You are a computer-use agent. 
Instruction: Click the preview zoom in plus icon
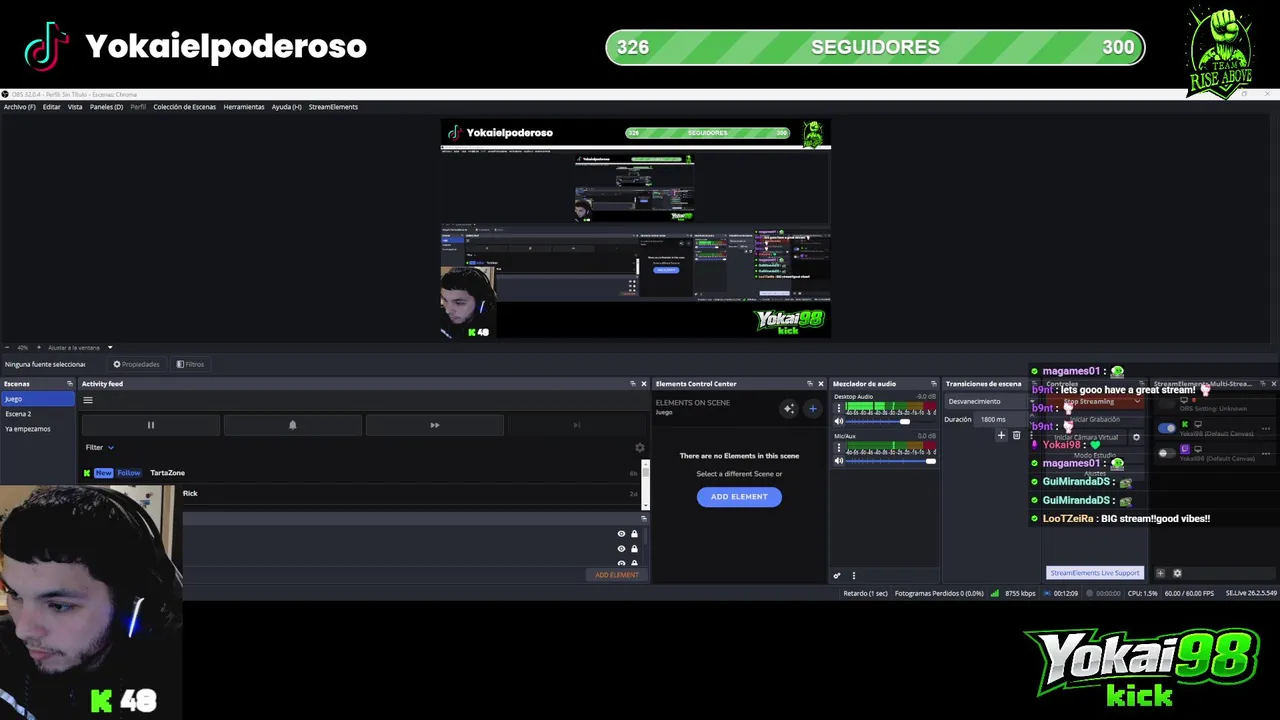click(x=39, y=348)
